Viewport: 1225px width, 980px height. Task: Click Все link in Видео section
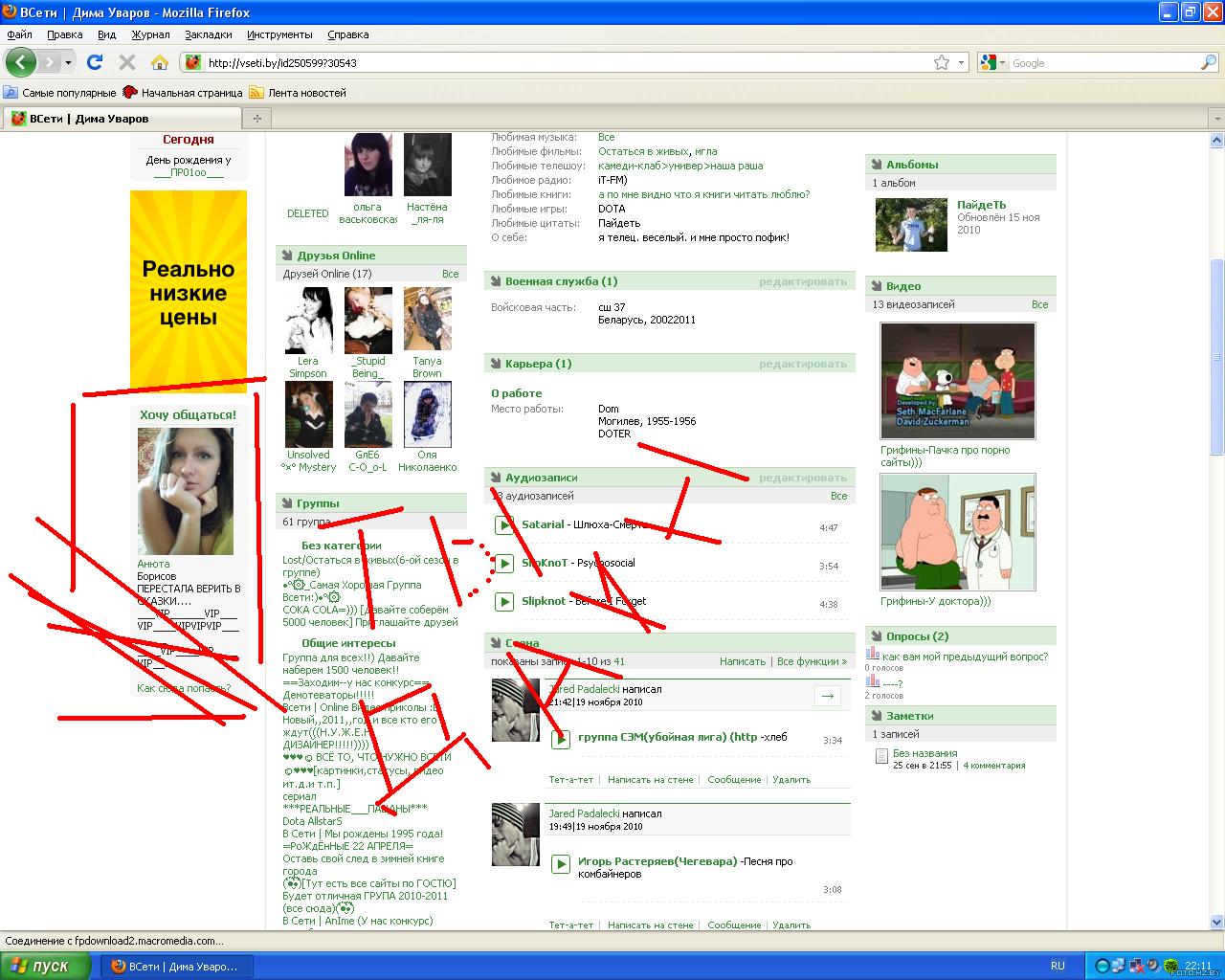(1039, 304)
